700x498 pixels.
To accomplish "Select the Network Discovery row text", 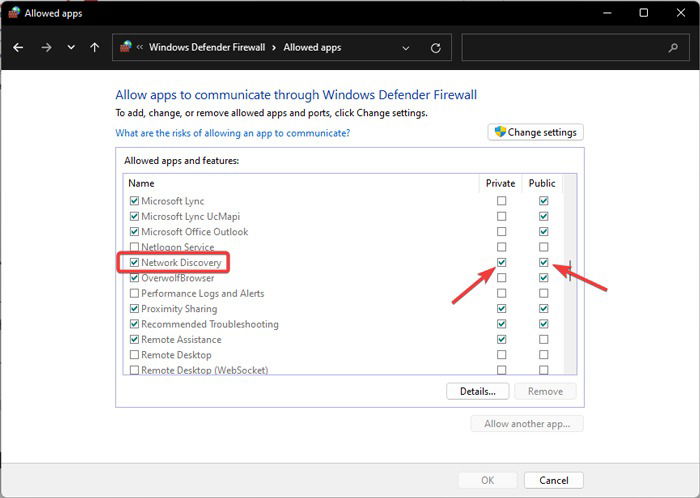I will 181,262.
